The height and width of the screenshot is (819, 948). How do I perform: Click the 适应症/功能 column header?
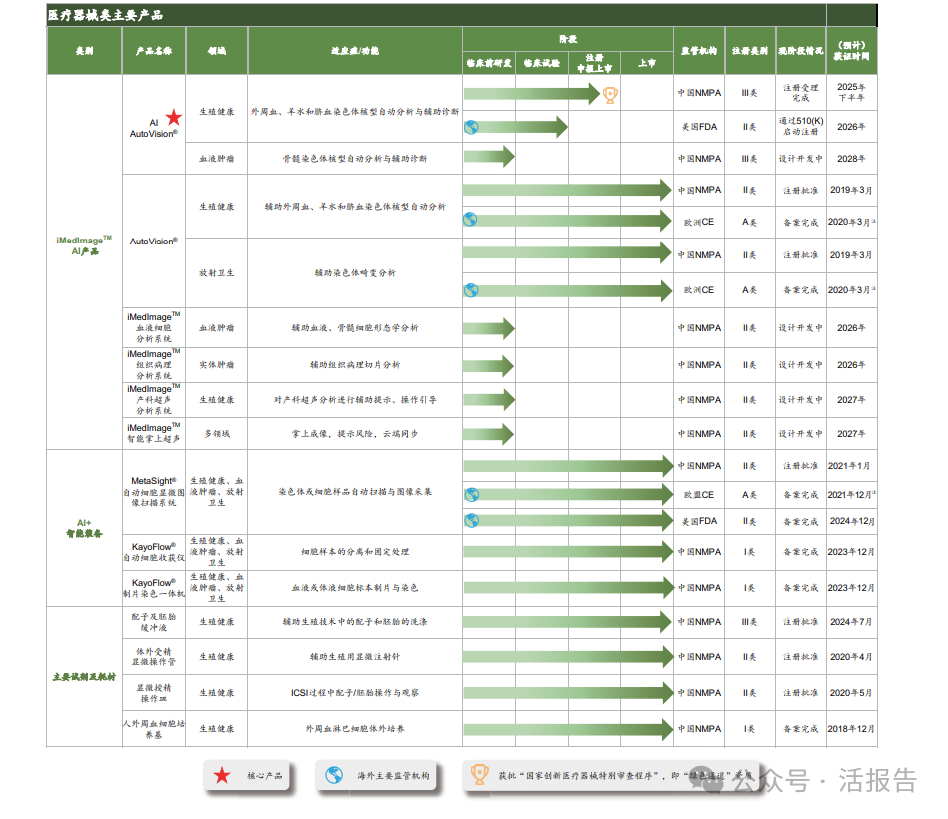pos(354,50)
